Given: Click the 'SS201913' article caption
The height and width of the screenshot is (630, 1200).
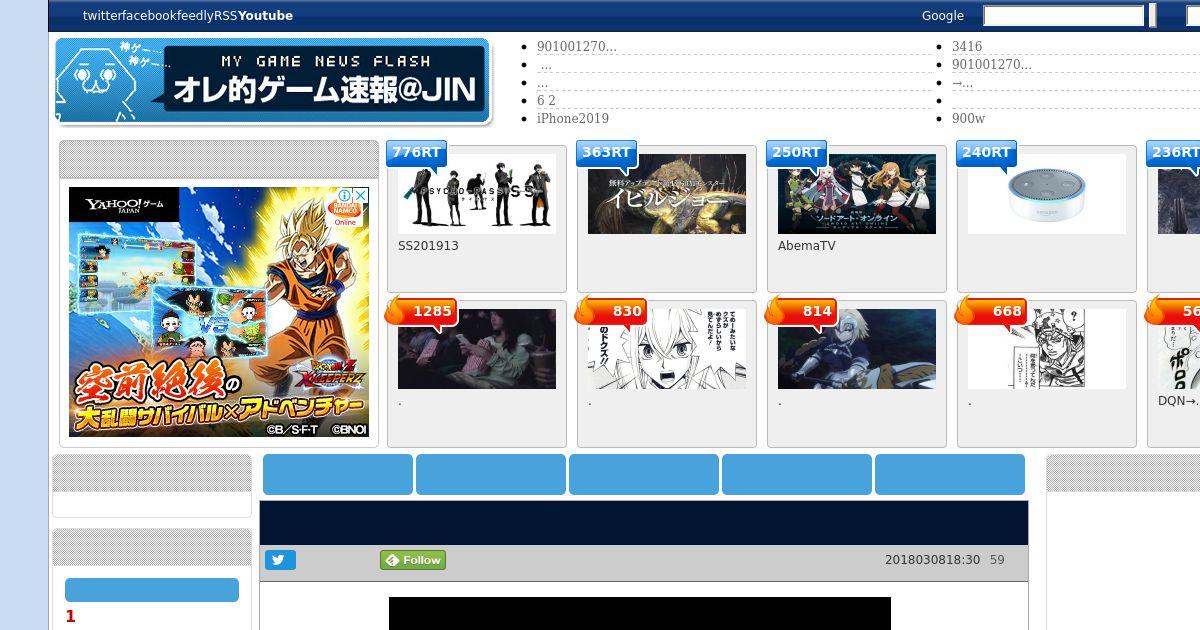Looking at the screenshot, I should [x=428, y=245].
